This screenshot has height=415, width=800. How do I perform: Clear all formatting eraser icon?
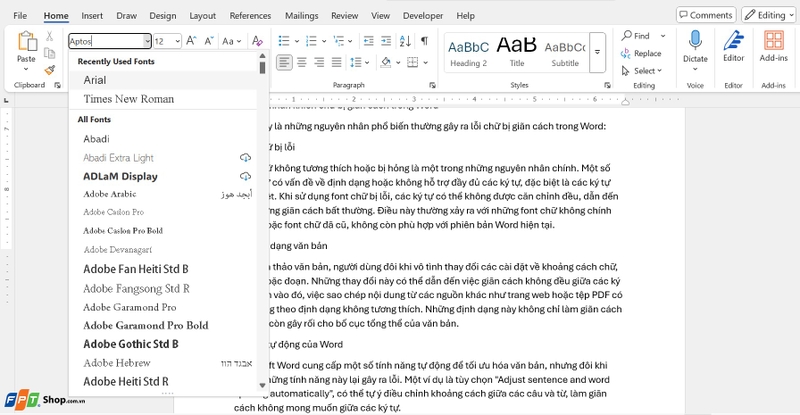(257, 41)
